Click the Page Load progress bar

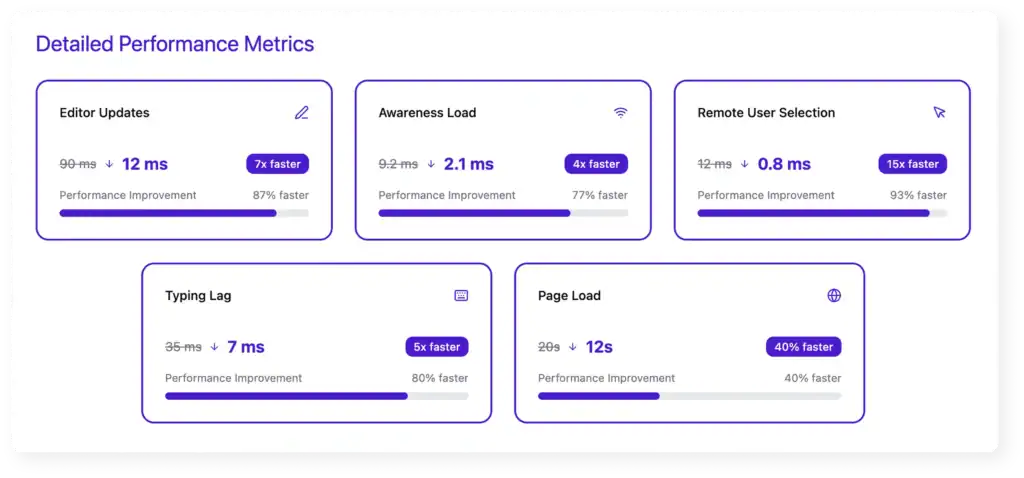pos(689,396)
